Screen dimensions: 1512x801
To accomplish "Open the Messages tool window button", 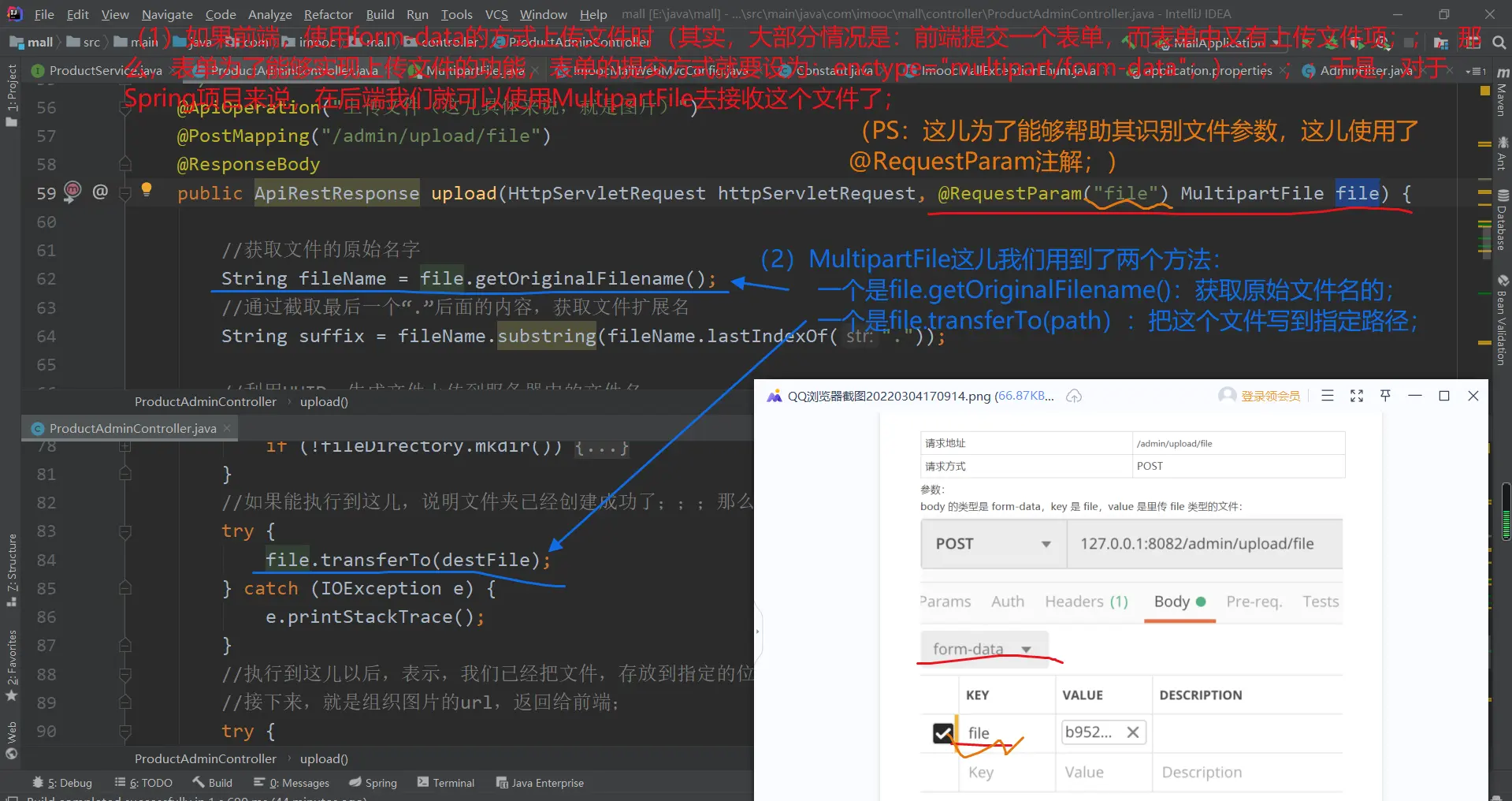I will (x=292, y=783).
